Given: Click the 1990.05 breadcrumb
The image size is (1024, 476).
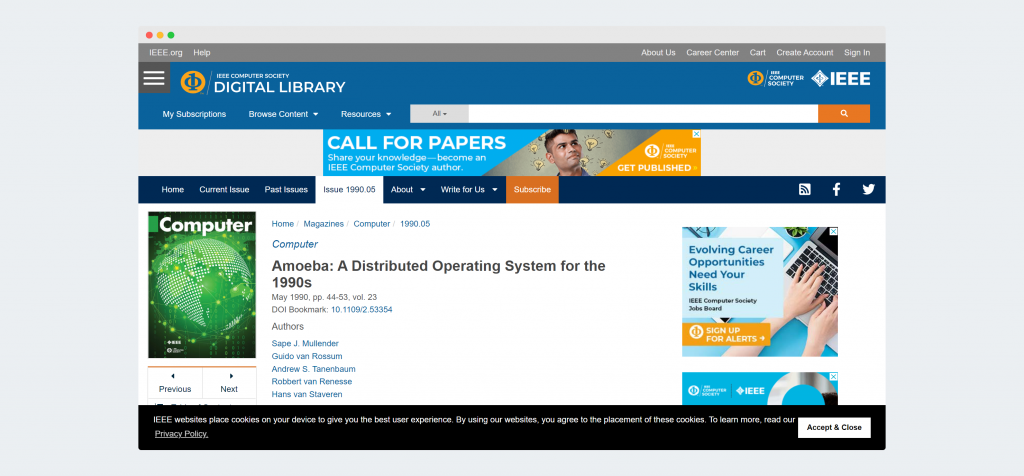Looking at the screenshot, I should click(x=415, y=224).
